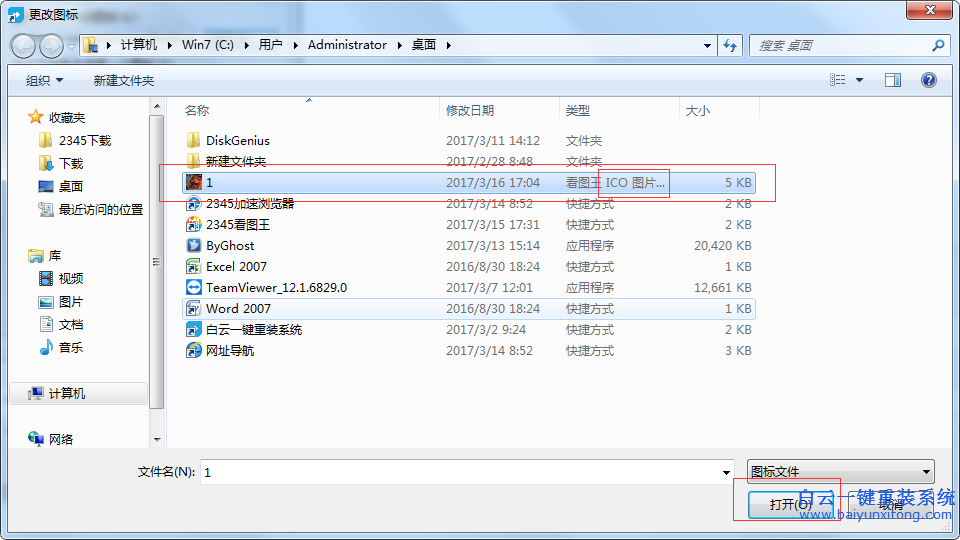Select the ByGhost application icon
This screenshot has height=540, width=960.
pos(193,246)
